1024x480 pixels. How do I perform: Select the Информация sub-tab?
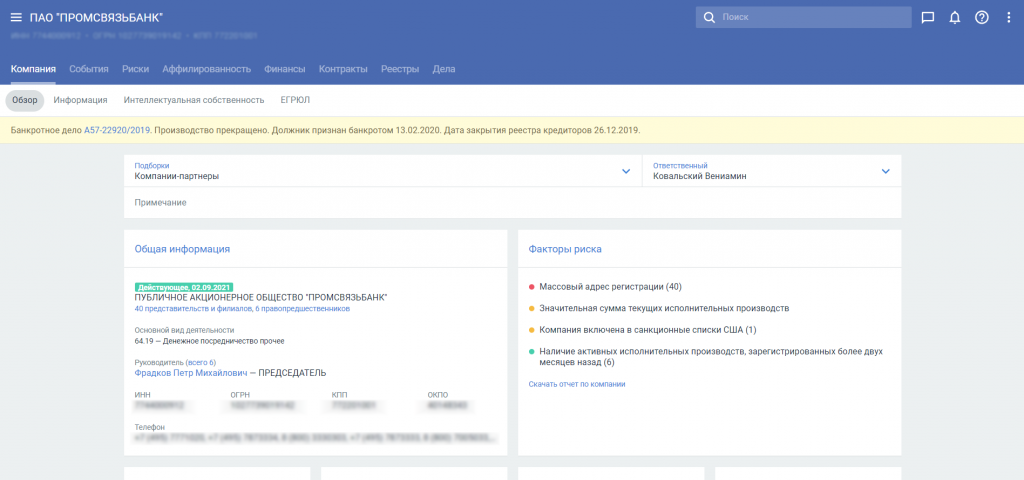80,101
